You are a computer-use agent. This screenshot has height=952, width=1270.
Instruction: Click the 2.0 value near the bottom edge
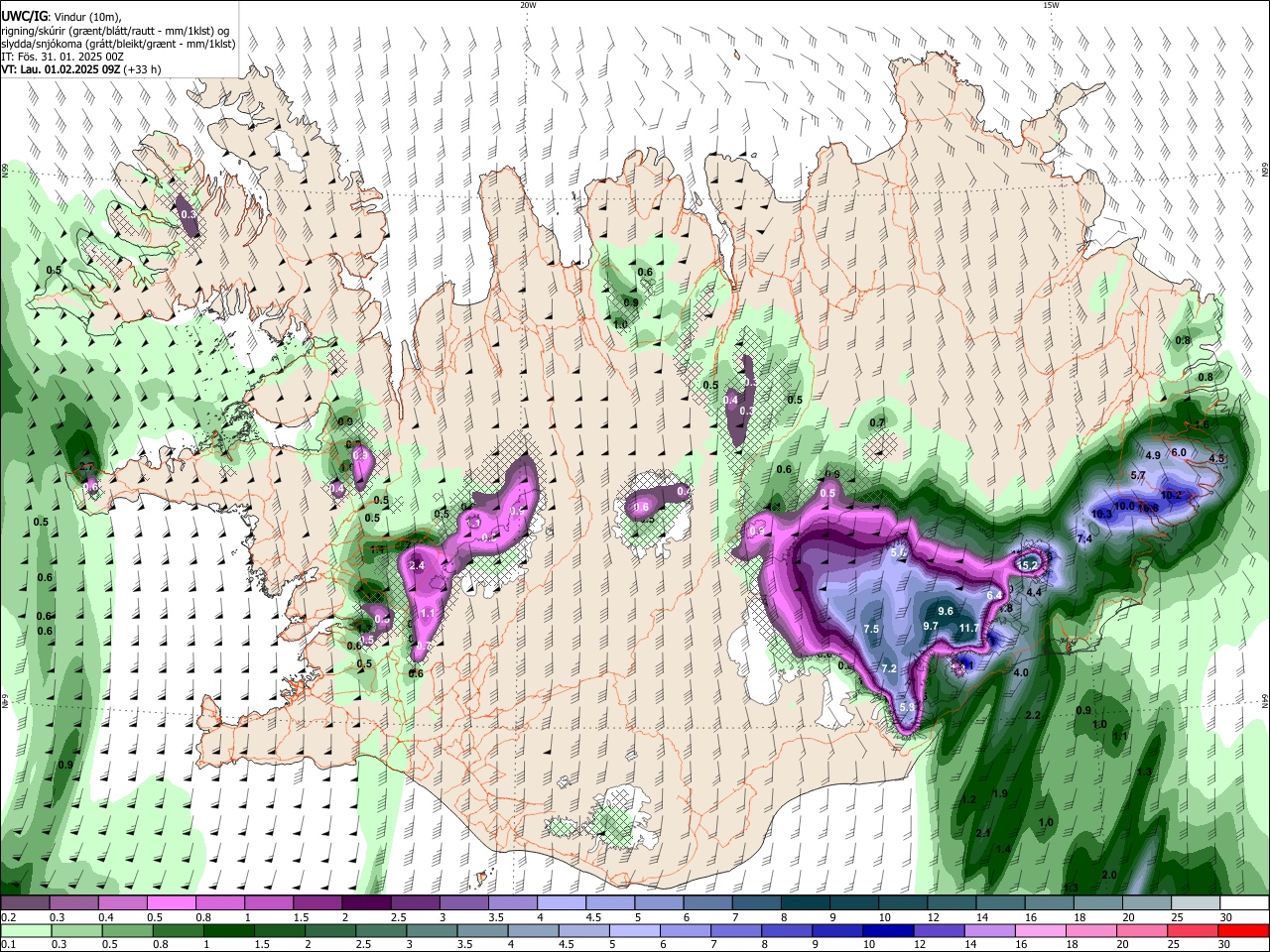tap(1109, 875)
